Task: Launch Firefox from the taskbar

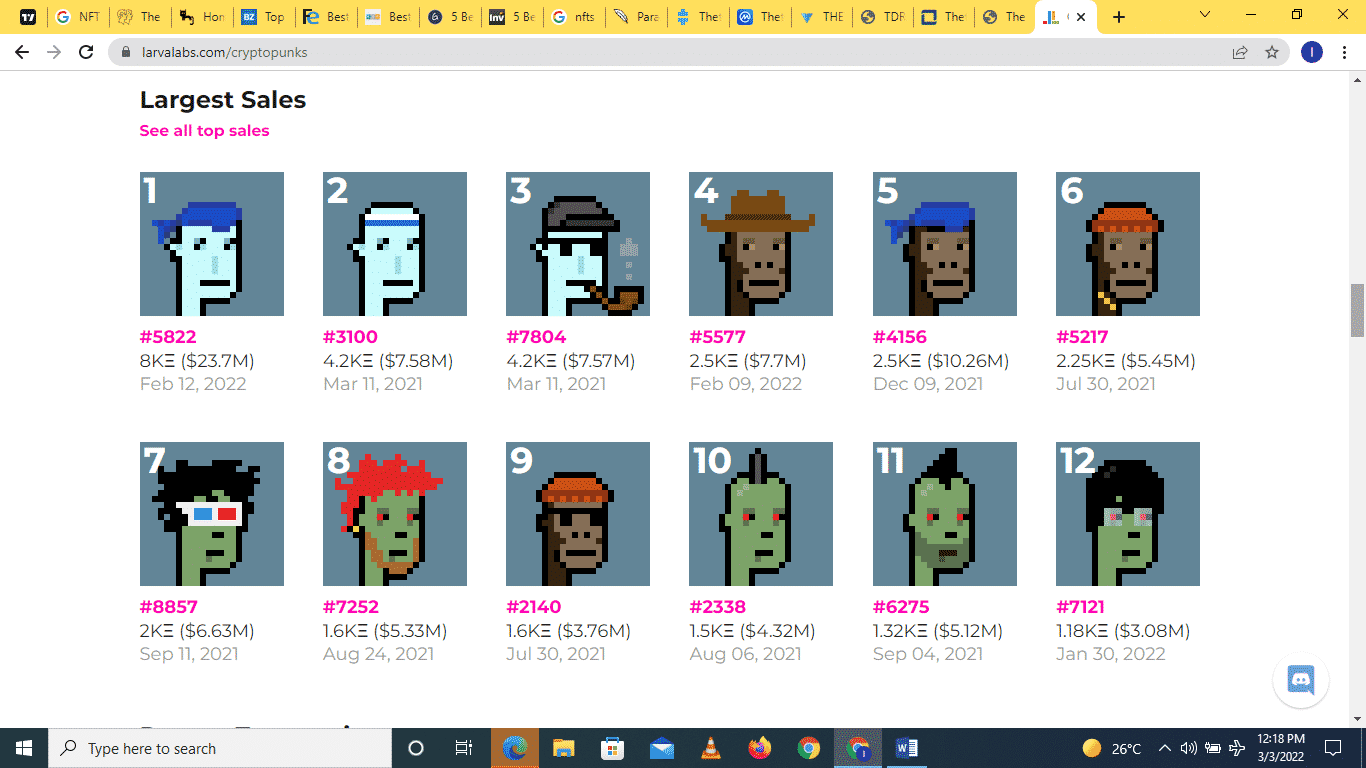Action: point(760,748)
